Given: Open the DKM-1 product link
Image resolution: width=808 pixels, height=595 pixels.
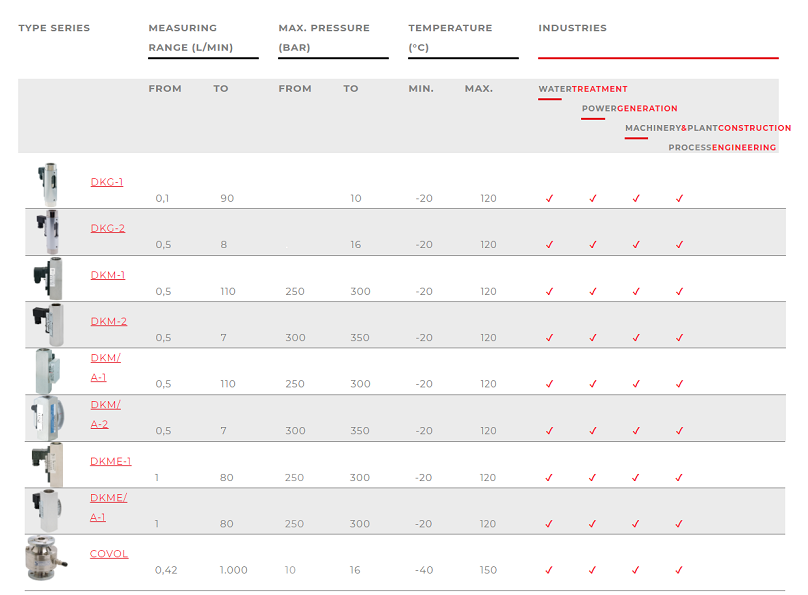Looking at the screenshot, I should point(107,275).
